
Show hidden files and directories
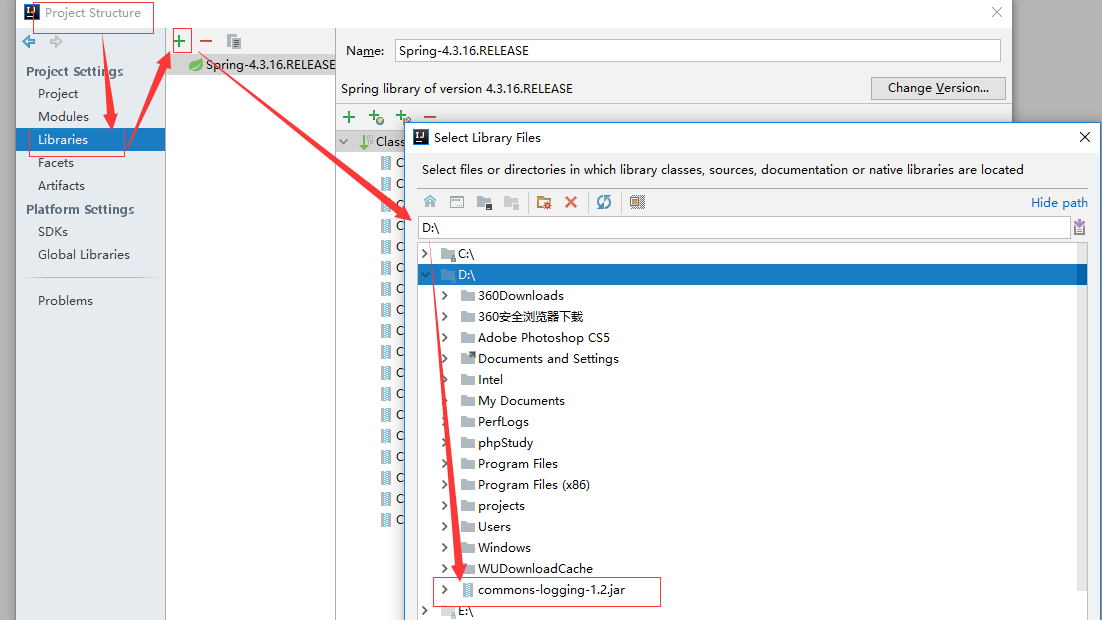(x=637, y=202)
